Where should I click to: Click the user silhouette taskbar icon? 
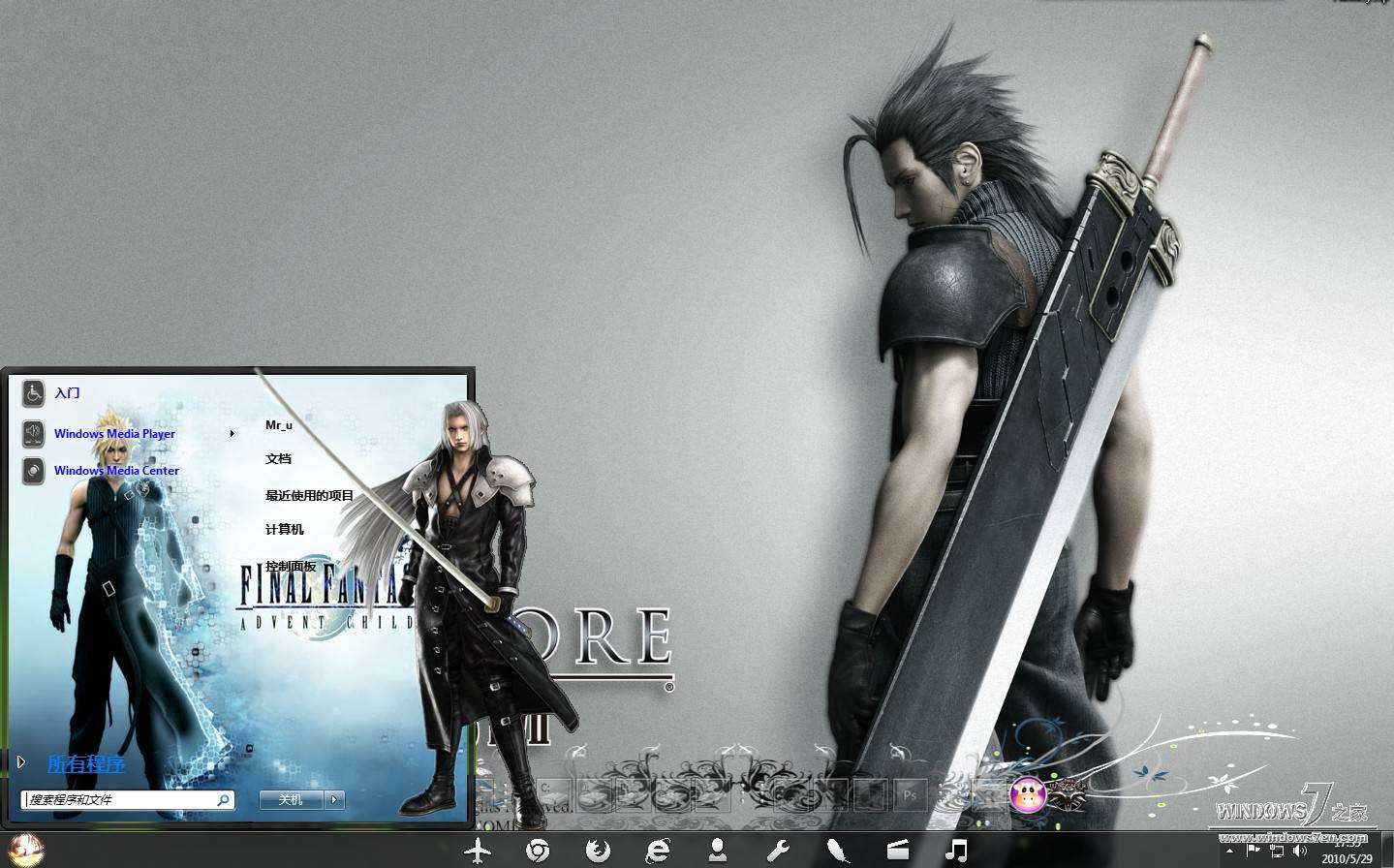[718, 851]
